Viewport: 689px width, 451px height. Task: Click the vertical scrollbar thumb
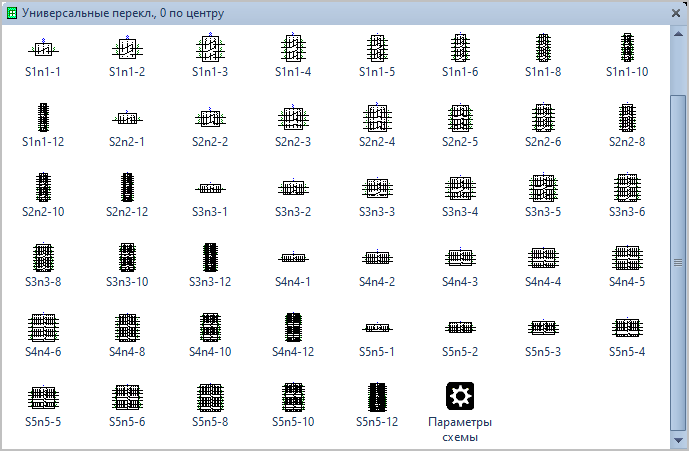pos(678,262)
